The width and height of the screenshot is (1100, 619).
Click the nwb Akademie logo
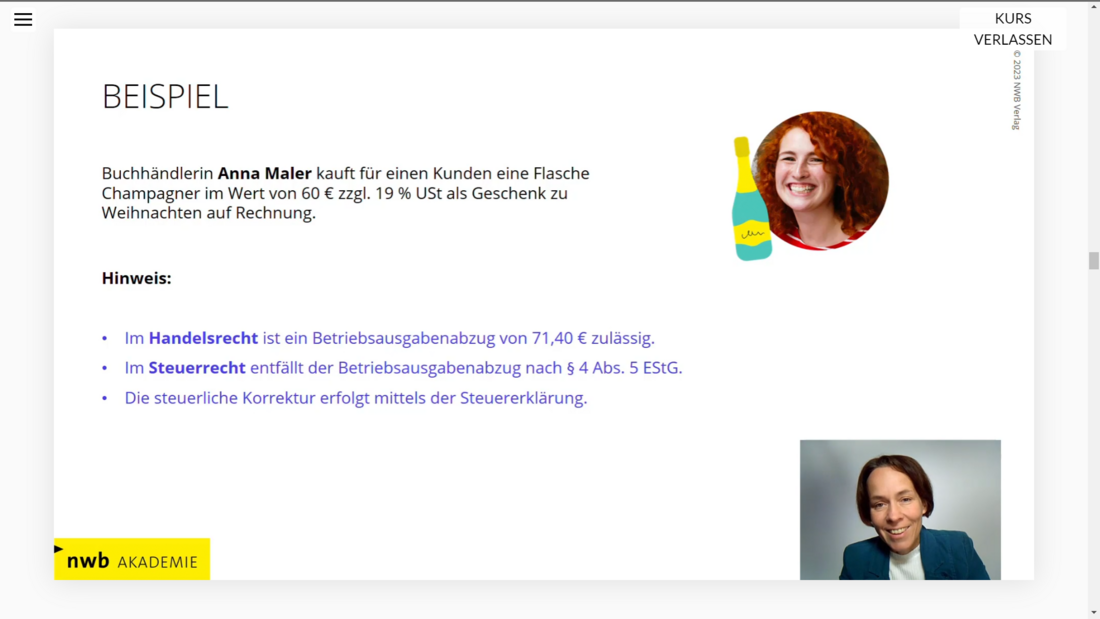[132, 560]
